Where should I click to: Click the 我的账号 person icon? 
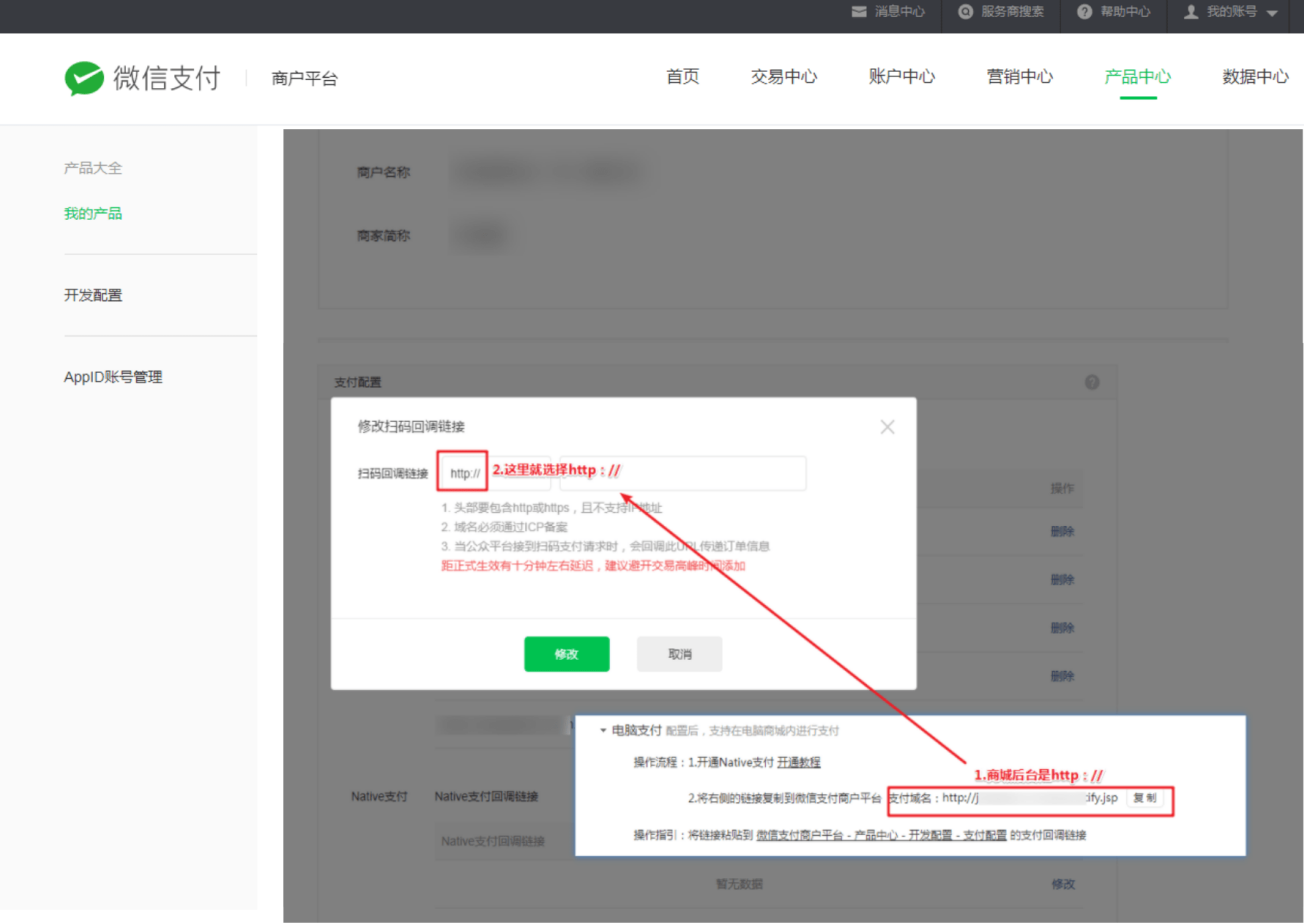coord(1191,12)
